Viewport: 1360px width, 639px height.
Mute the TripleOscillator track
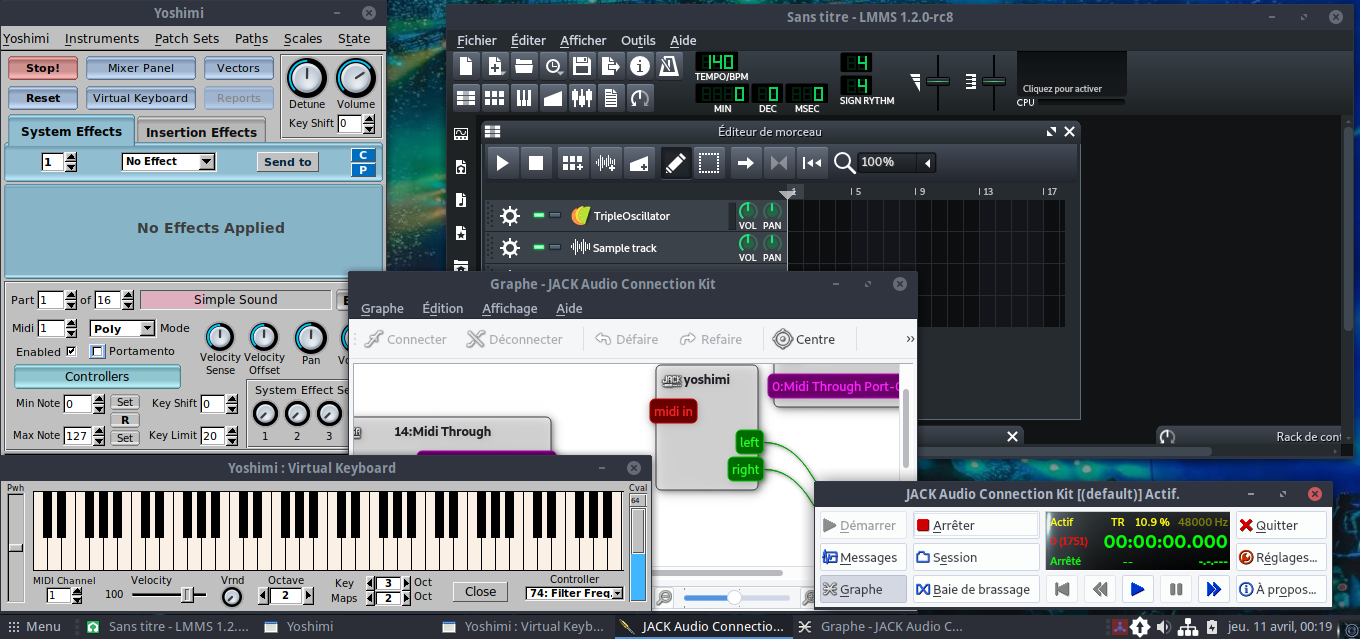click(x=540, y=216)
